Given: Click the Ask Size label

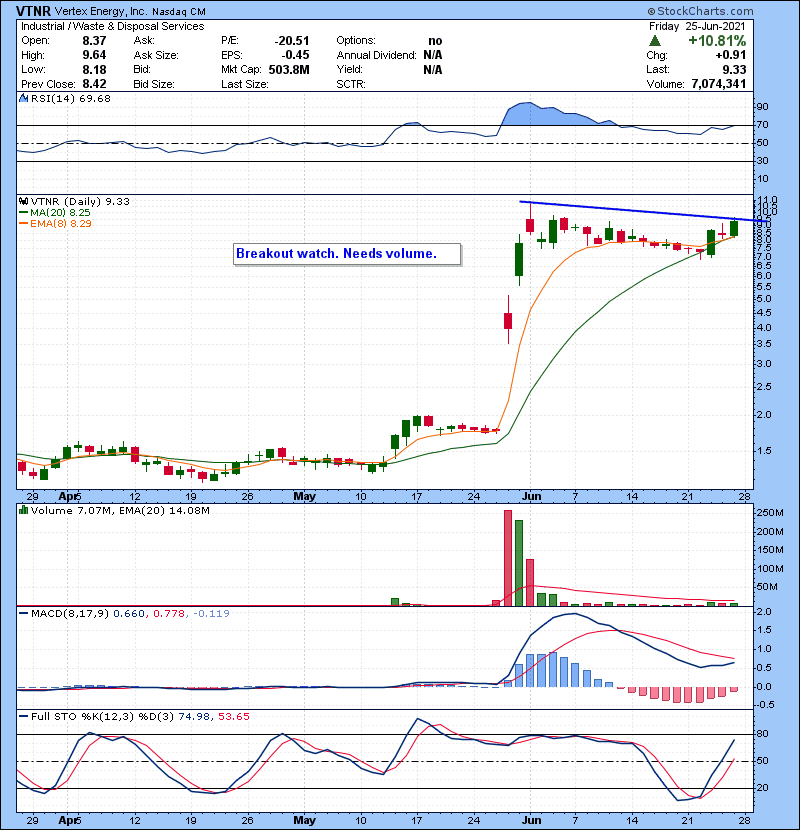Looking at the screenshot, I should pyautogui.click(x=156, y=55).
